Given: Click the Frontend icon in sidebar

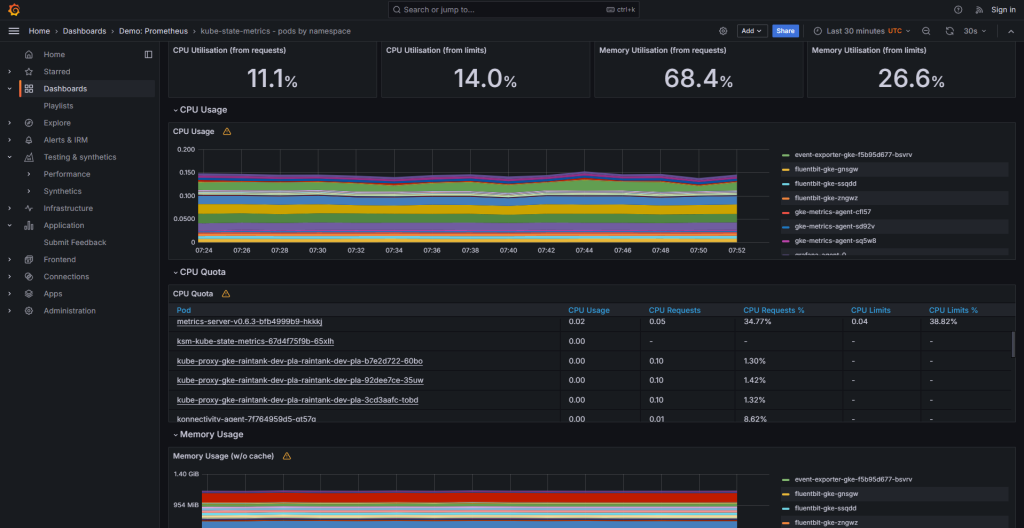Looking at the screenshot, I should [29, 259].
